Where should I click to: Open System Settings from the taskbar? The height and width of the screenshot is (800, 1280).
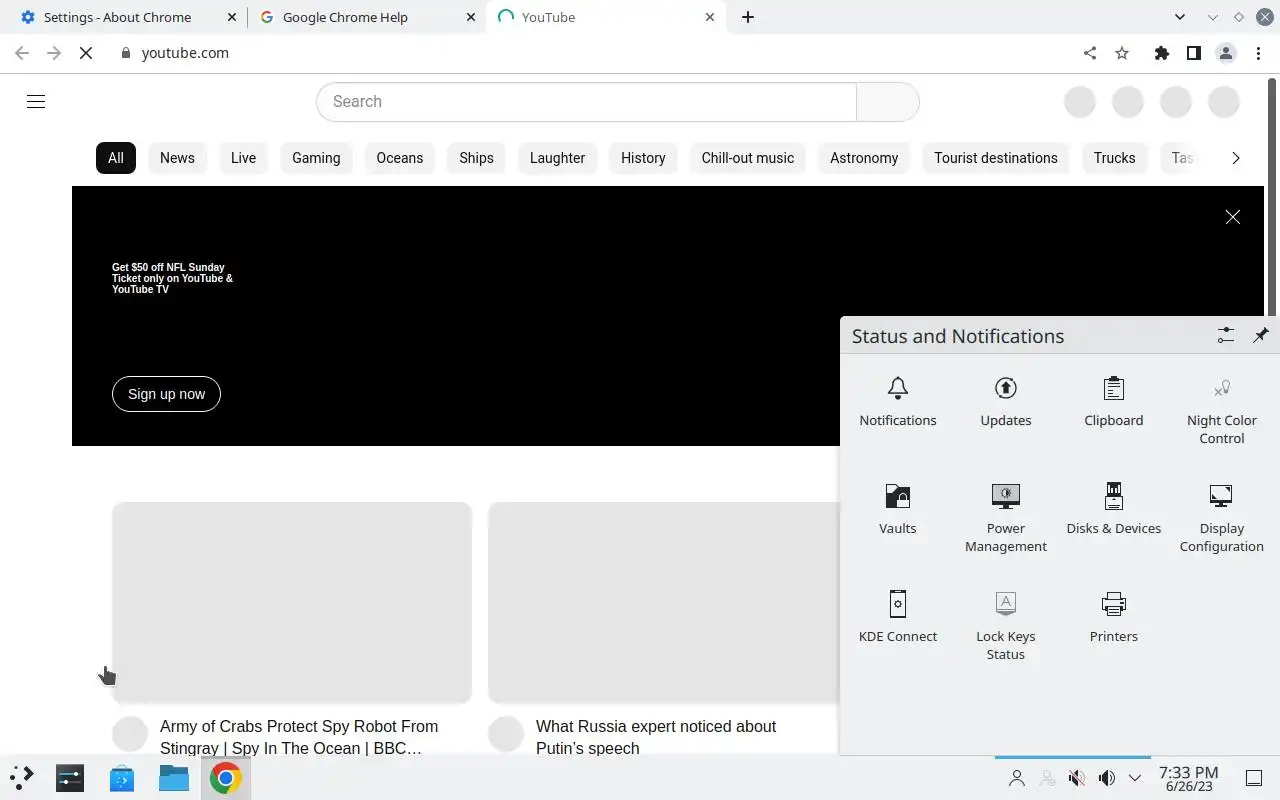click(70, 778)
